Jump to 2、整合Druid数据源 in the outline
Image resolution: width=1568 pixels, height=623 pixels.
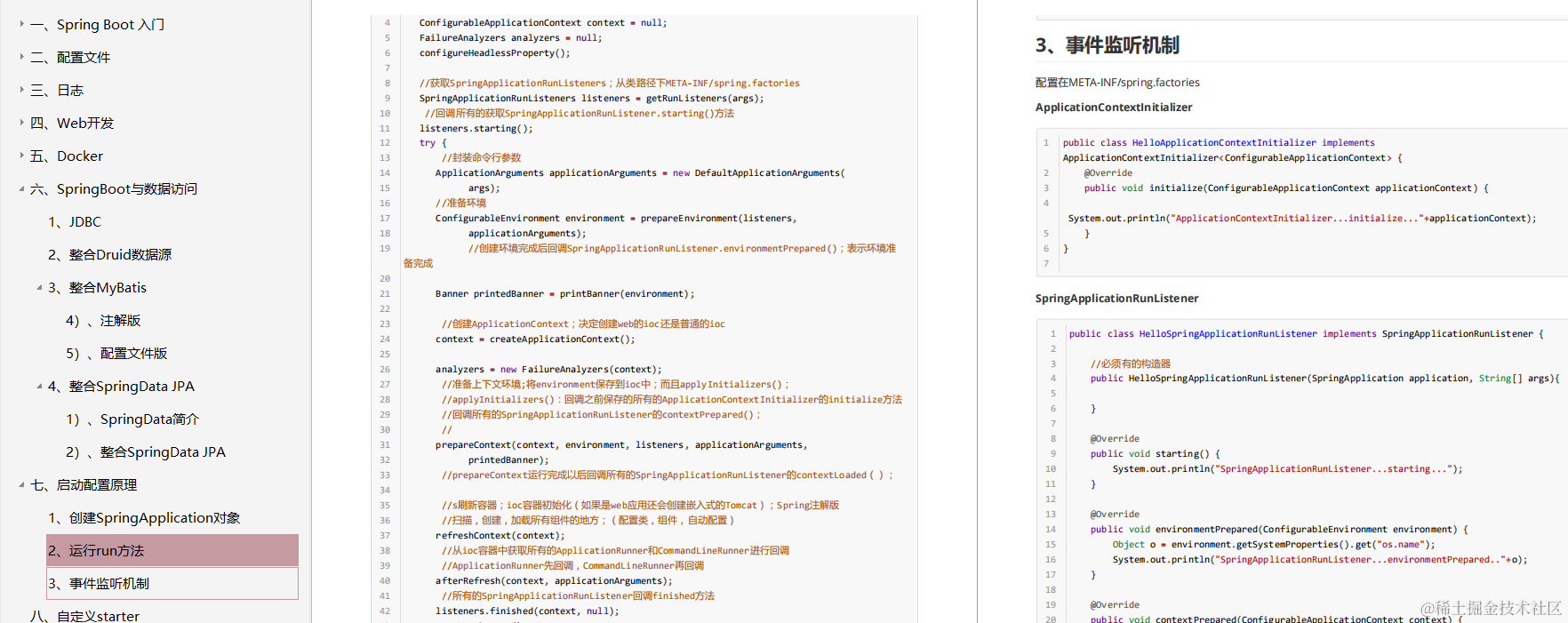pyautogui.click(x=109, y=254)
